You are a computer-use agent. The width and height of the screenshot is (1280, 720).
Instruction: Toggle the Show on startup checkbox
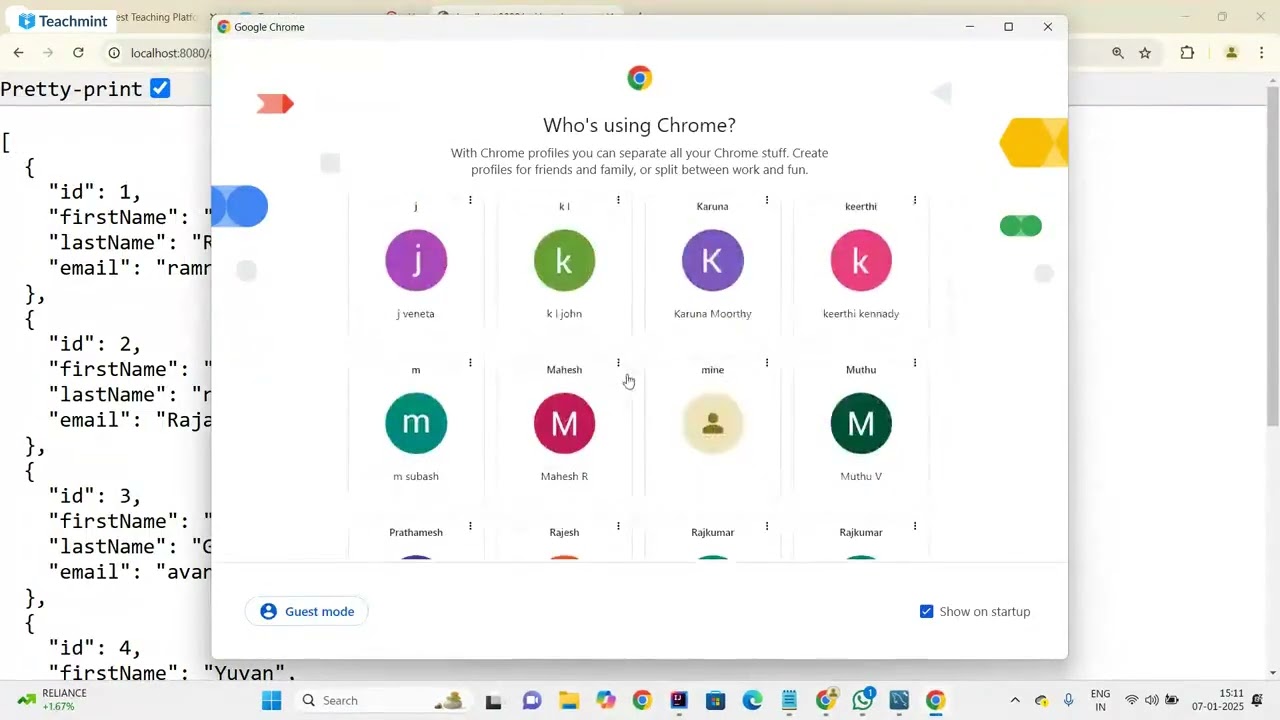pos(926,612)
